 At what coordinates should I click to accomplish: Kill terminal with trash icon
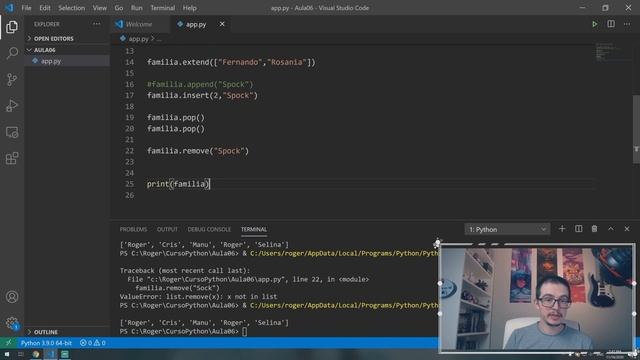click(594, 229)
